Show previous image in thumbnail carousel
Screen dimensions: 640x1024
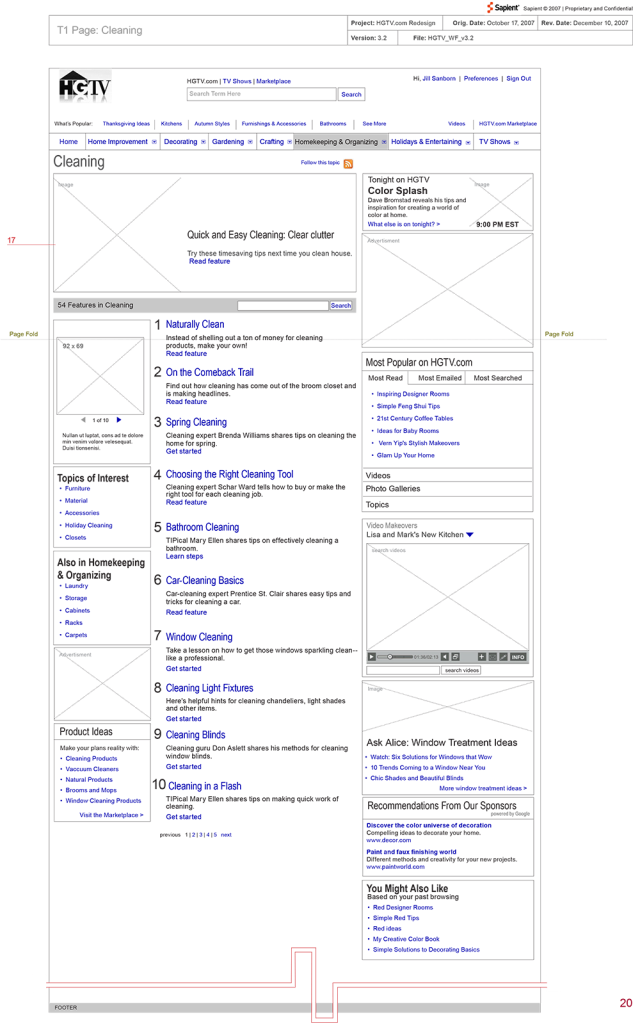point(83,420)
